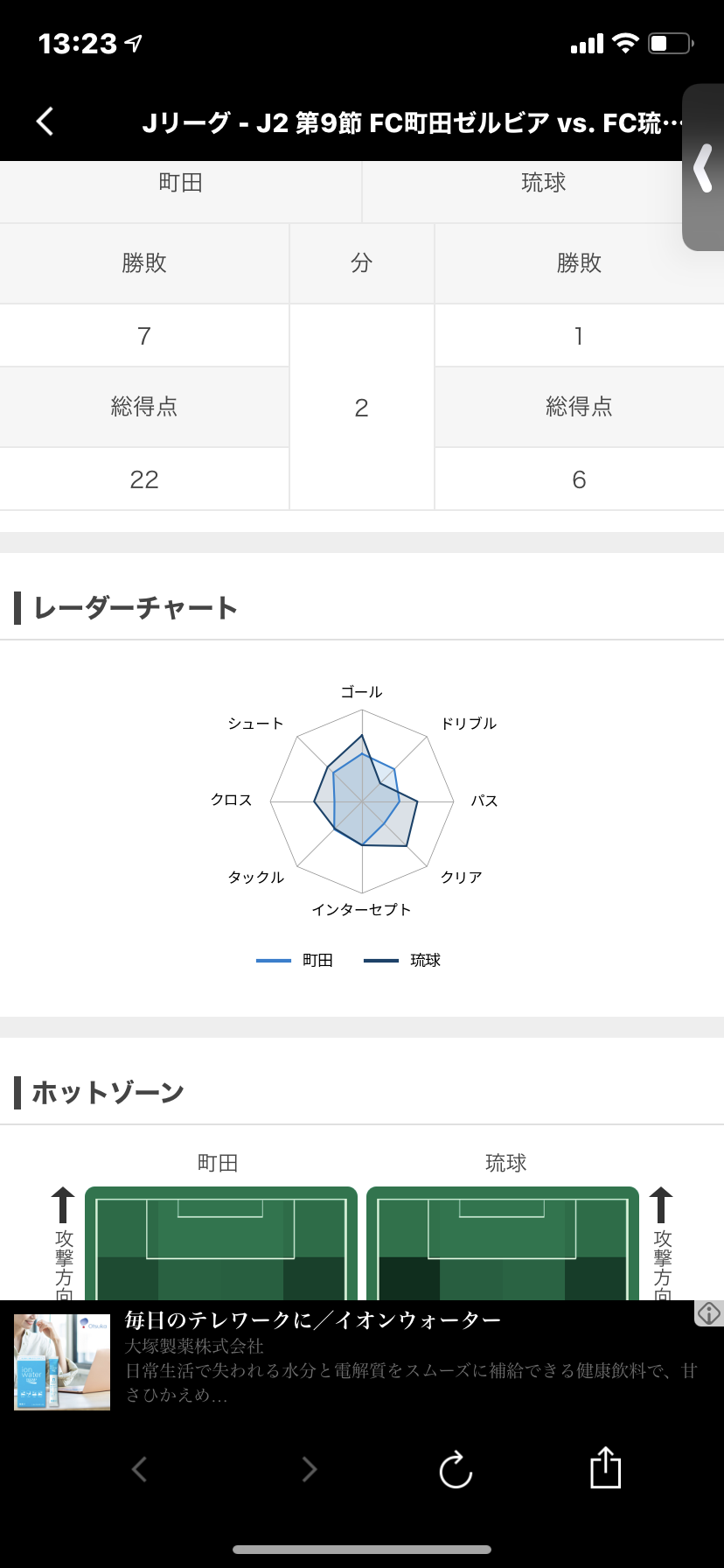Tap the home indicator bar
The height and width of the screenshot is (1568, 724).
pyautogui.click(x=362, y=1550)
